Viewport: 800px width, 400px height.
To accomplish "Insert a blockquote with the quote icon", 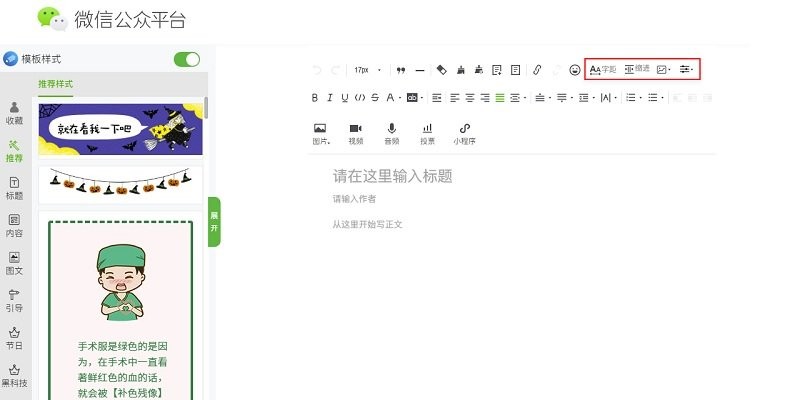I will coord(401,70).
